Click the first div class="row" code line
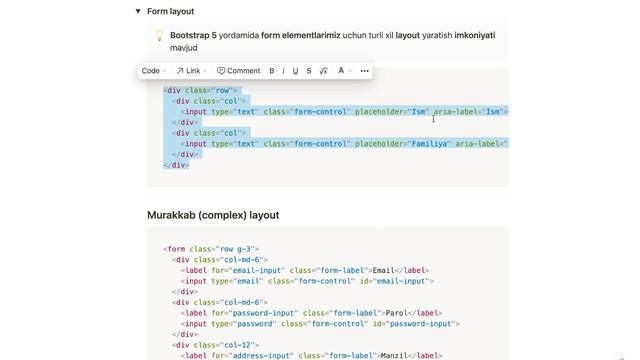 pos(200,90)
